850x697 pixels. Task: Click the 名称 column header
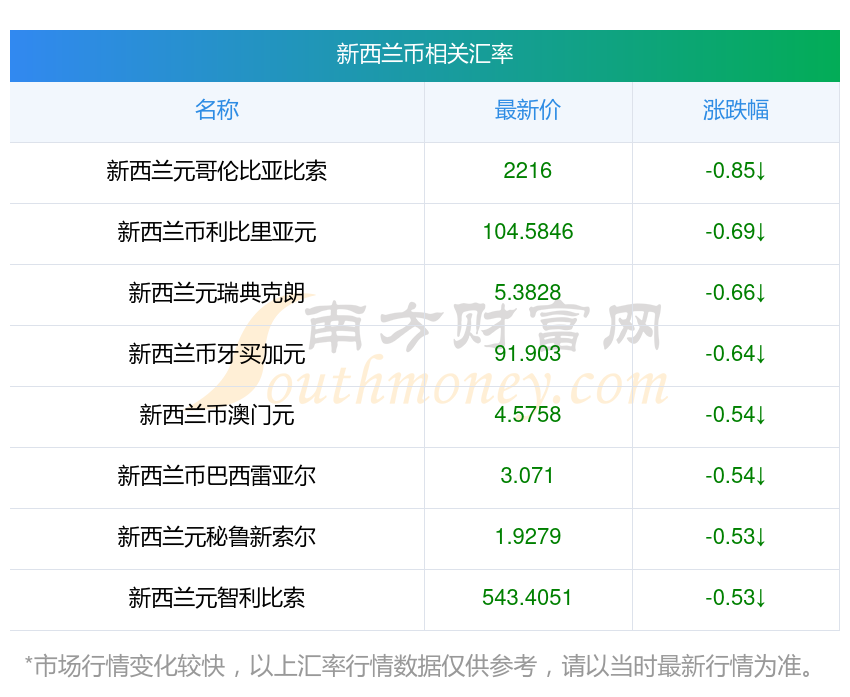pos(217,110)
